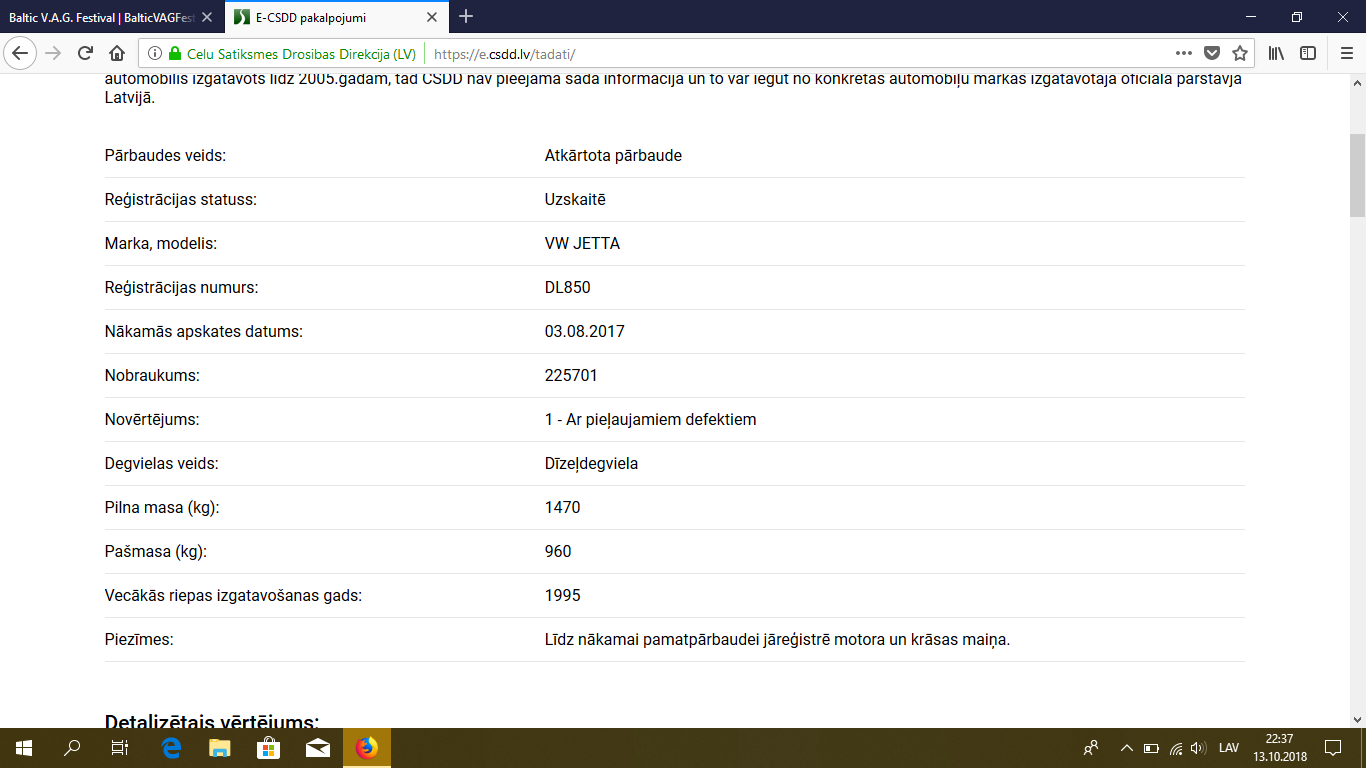Check battery status in the system tray
The height and width of the screenshot is (768, 1366).
tap(1151, 748)
